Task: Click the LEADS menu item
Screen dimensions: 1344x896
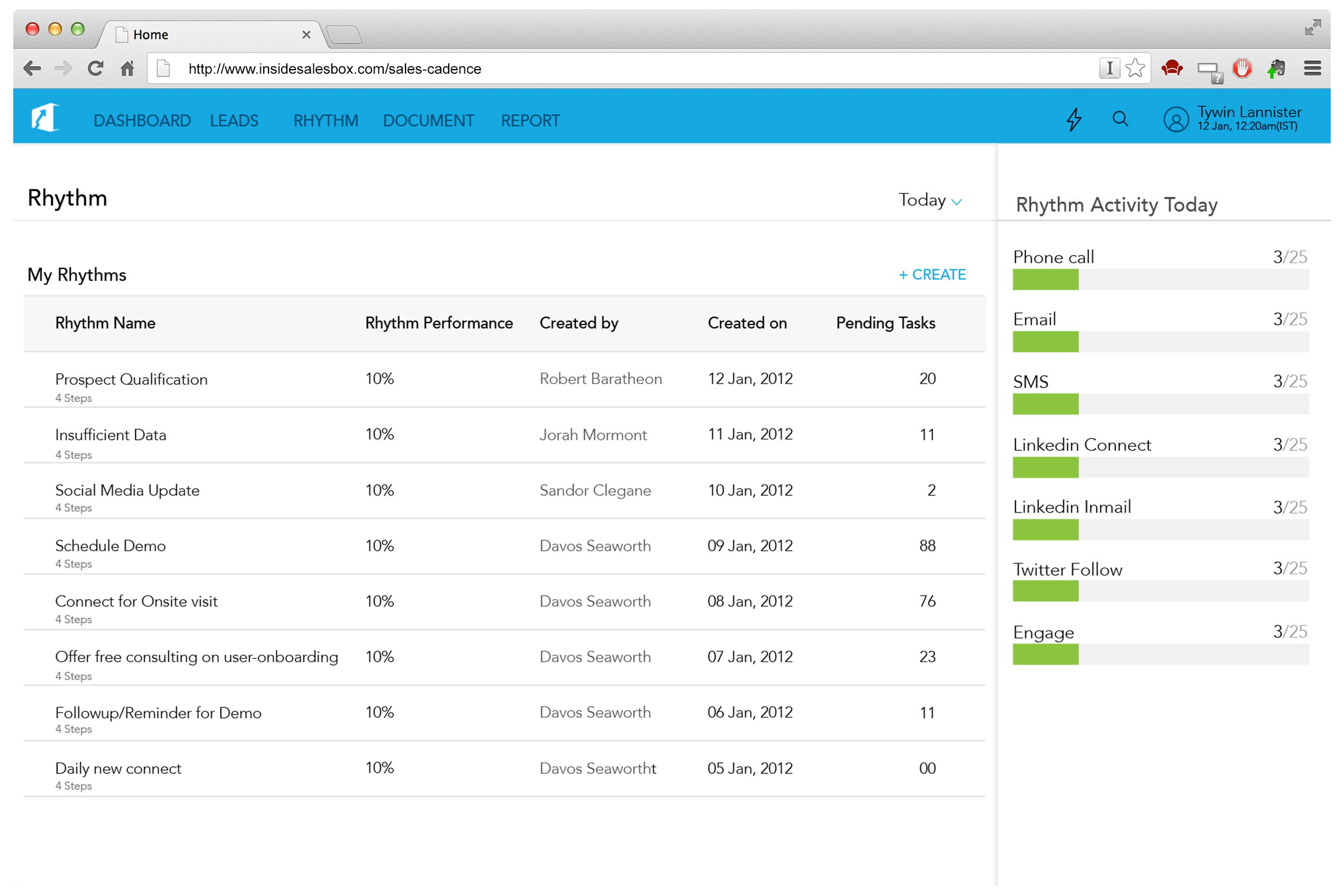Action: click(233, 119)
